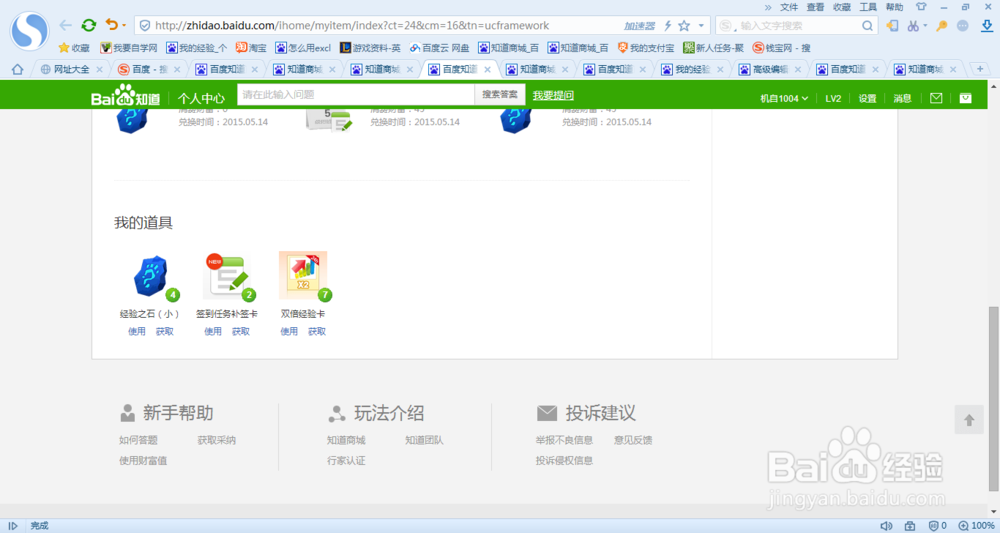
Task: Click the shopping bag icon in header
Action: point(966,98)
